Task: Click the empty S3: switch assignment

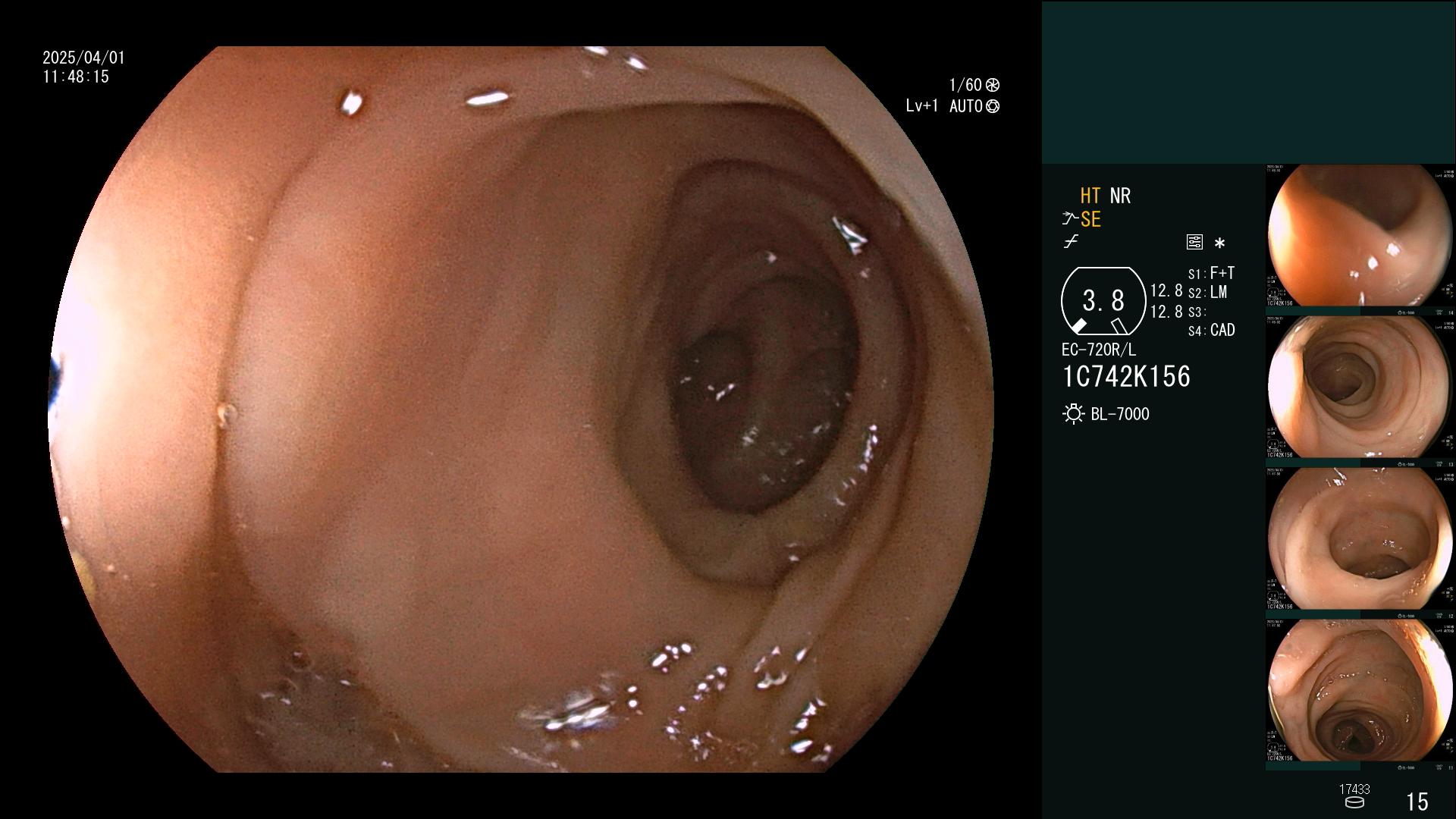Action: click(x=1197, y=312)
